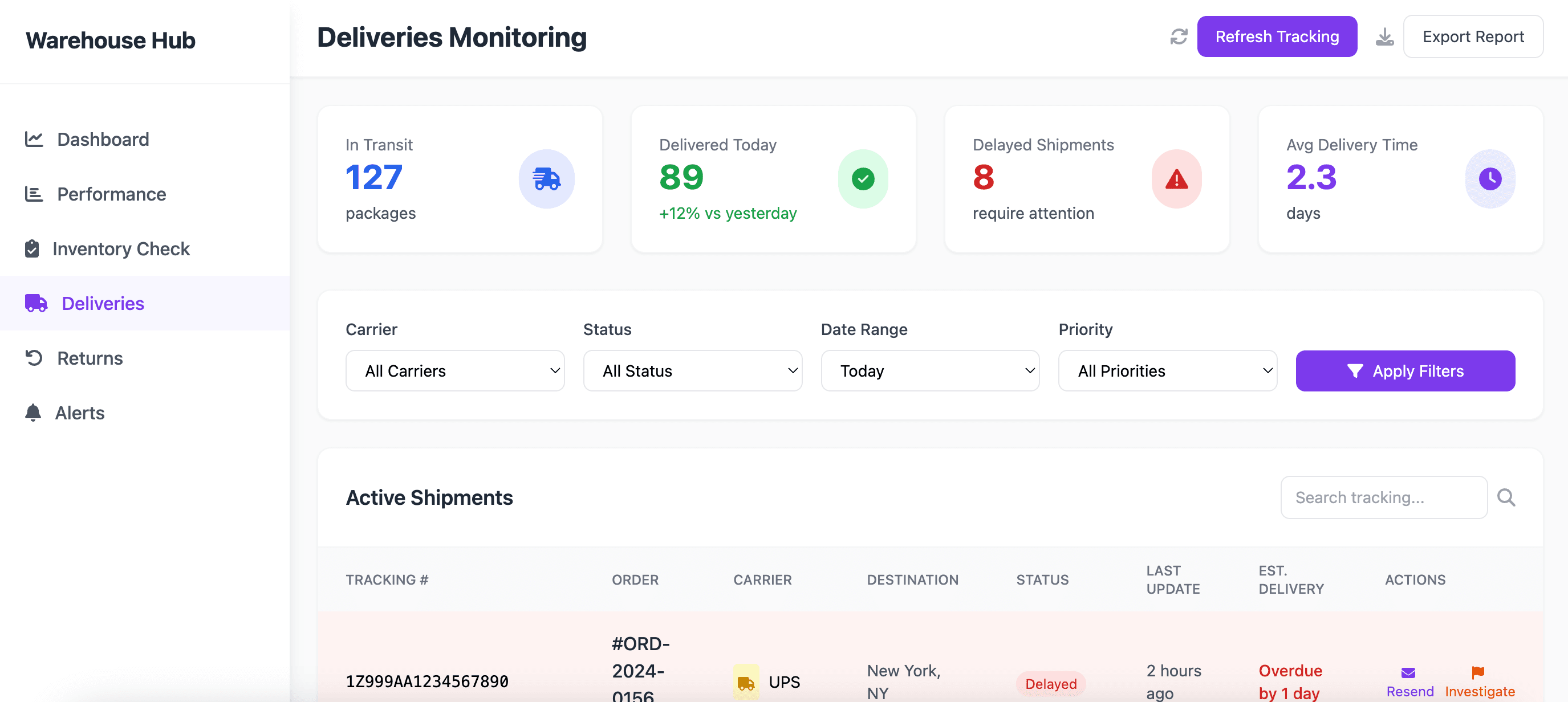1568x702 pixels.
Task: Click the Refresh Tracking button
Action: click(1277, 36)
